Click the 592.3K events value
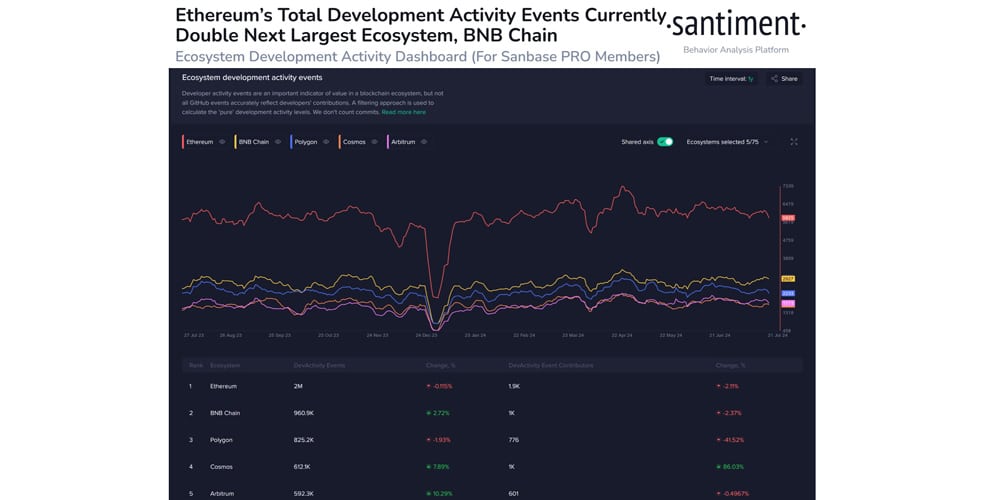This screenshot has width=984, height=500. (x=303, y=494)
